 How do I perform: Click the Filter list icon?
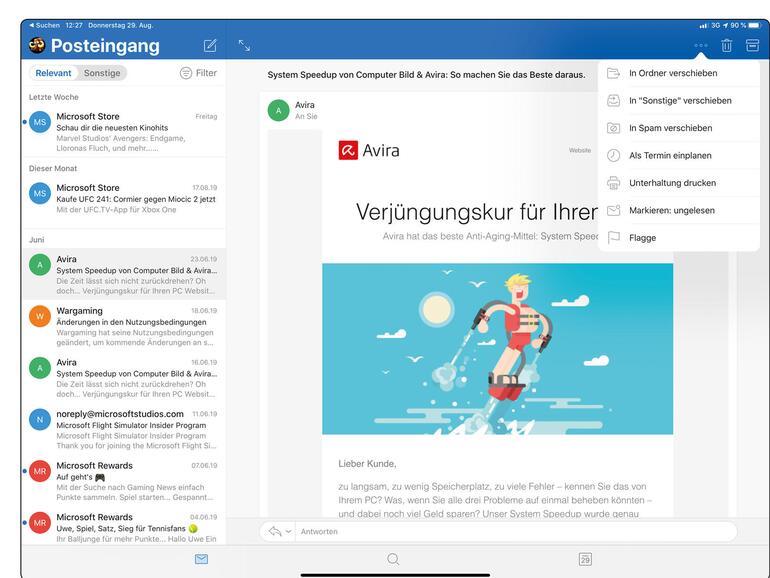(186, 73)
